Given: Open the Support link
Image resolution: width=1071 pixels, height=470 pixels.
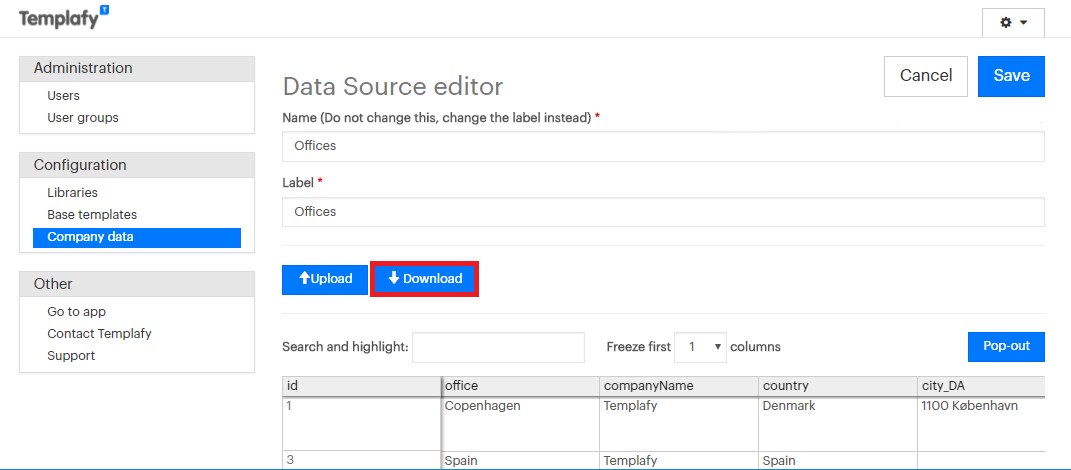Looking at the screenshot, I should coord(71,356).
